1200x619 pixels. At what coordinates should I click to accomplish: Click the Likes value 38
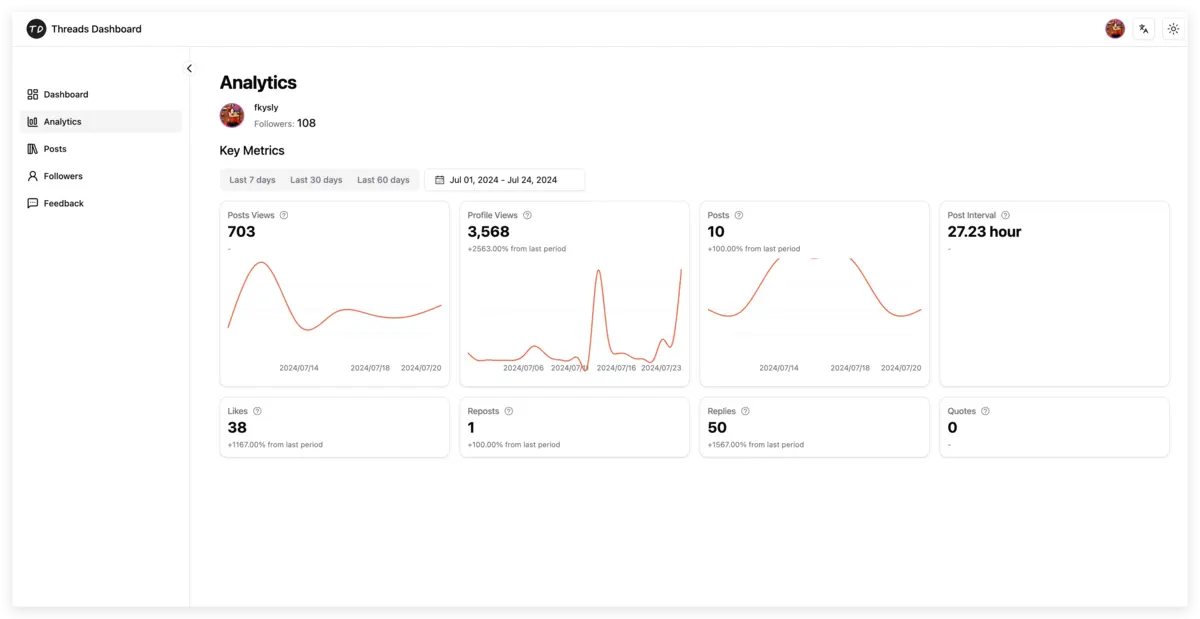point(237,427)
